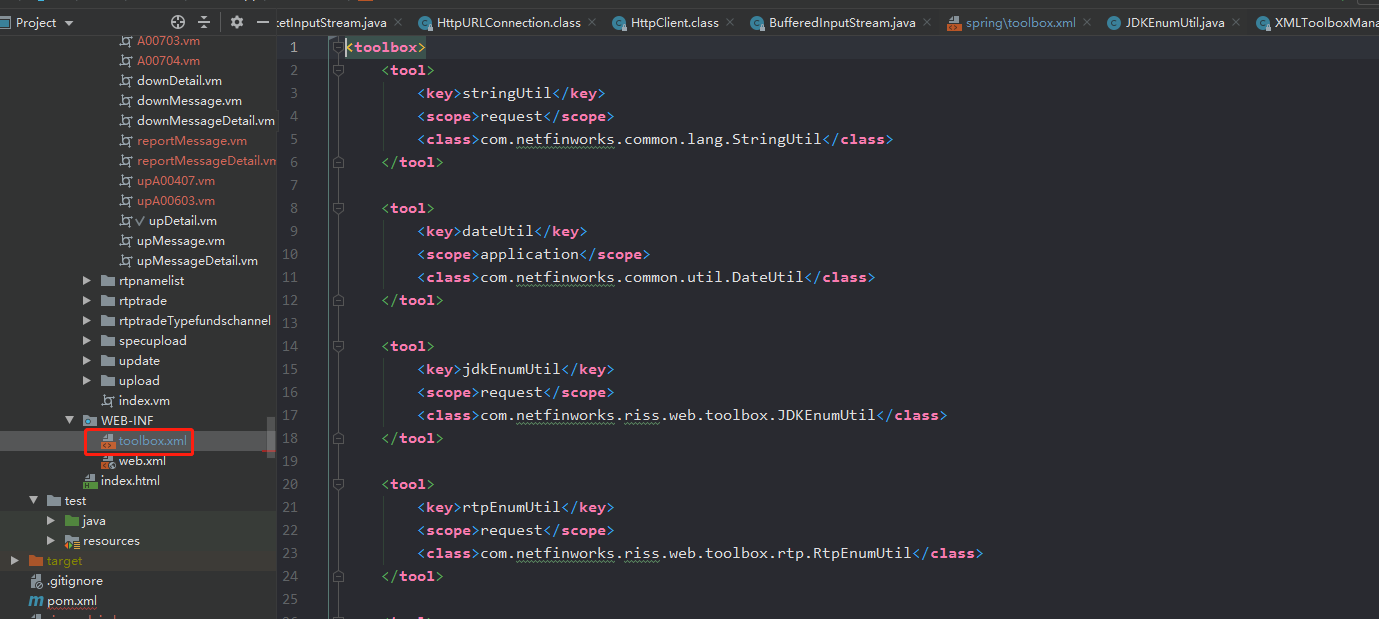The height and width of the screenshot is (619, 1379).
Task: Click the pom.xml Maven icon
Action: point(36,601)
